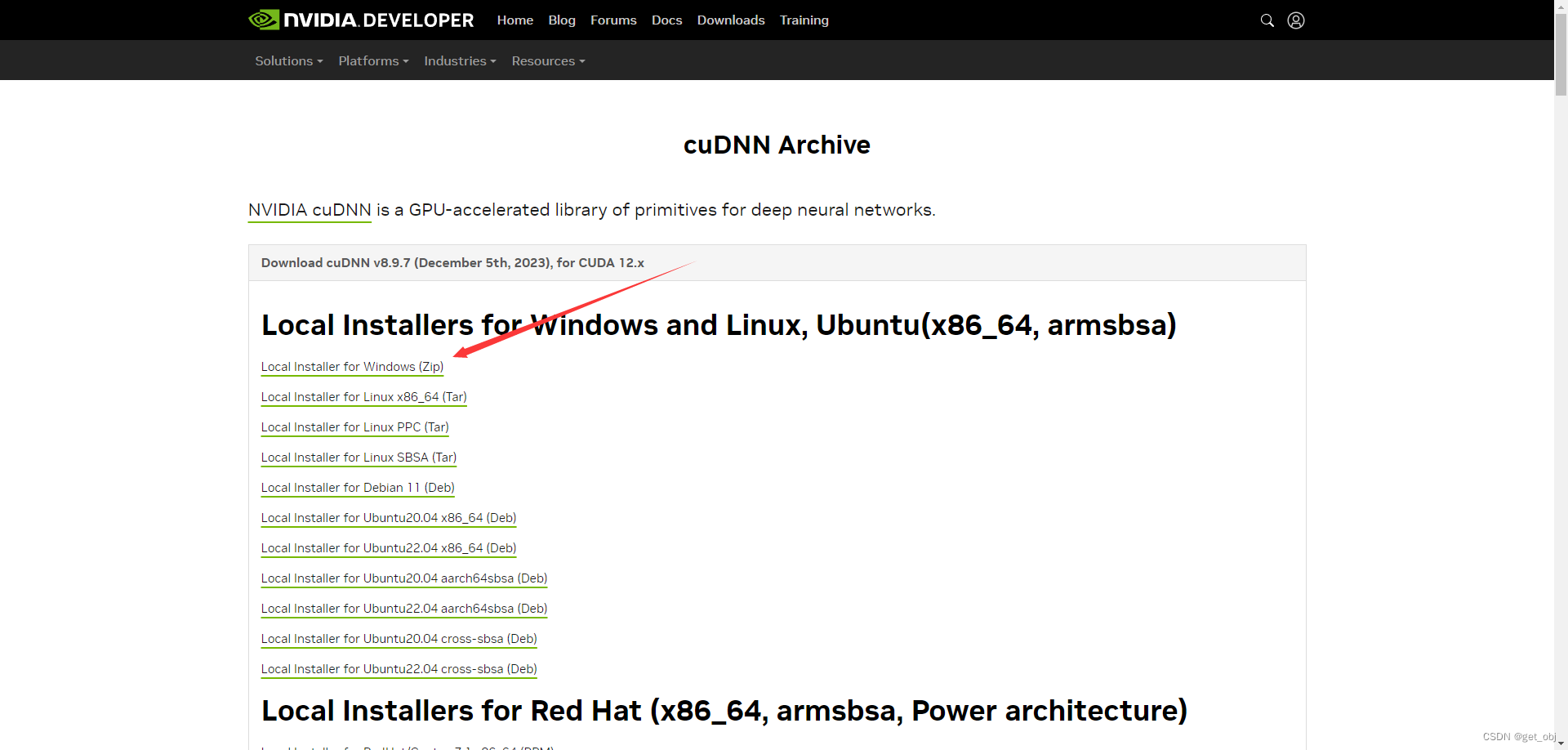Download Ubuntu20.04 cross-sbsa (Deb) installer

[x=399, y=639]
